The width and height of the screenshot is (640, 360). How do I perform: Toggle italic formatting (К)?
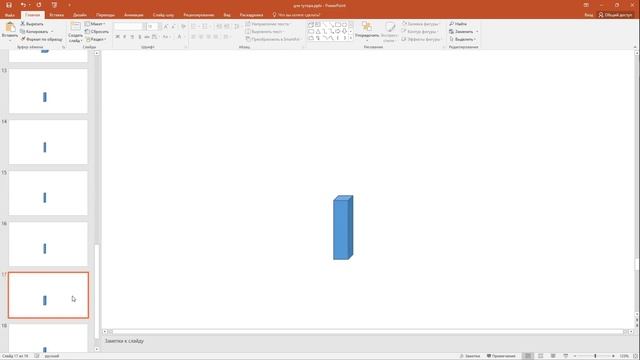[124, 37]
